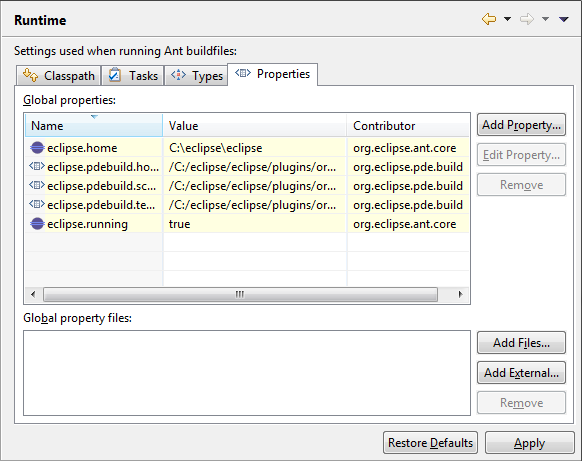Viewport: 582px width, 461px height.
Task: Click the Remove button beside Global property files
Action: (x=521, y=402)
